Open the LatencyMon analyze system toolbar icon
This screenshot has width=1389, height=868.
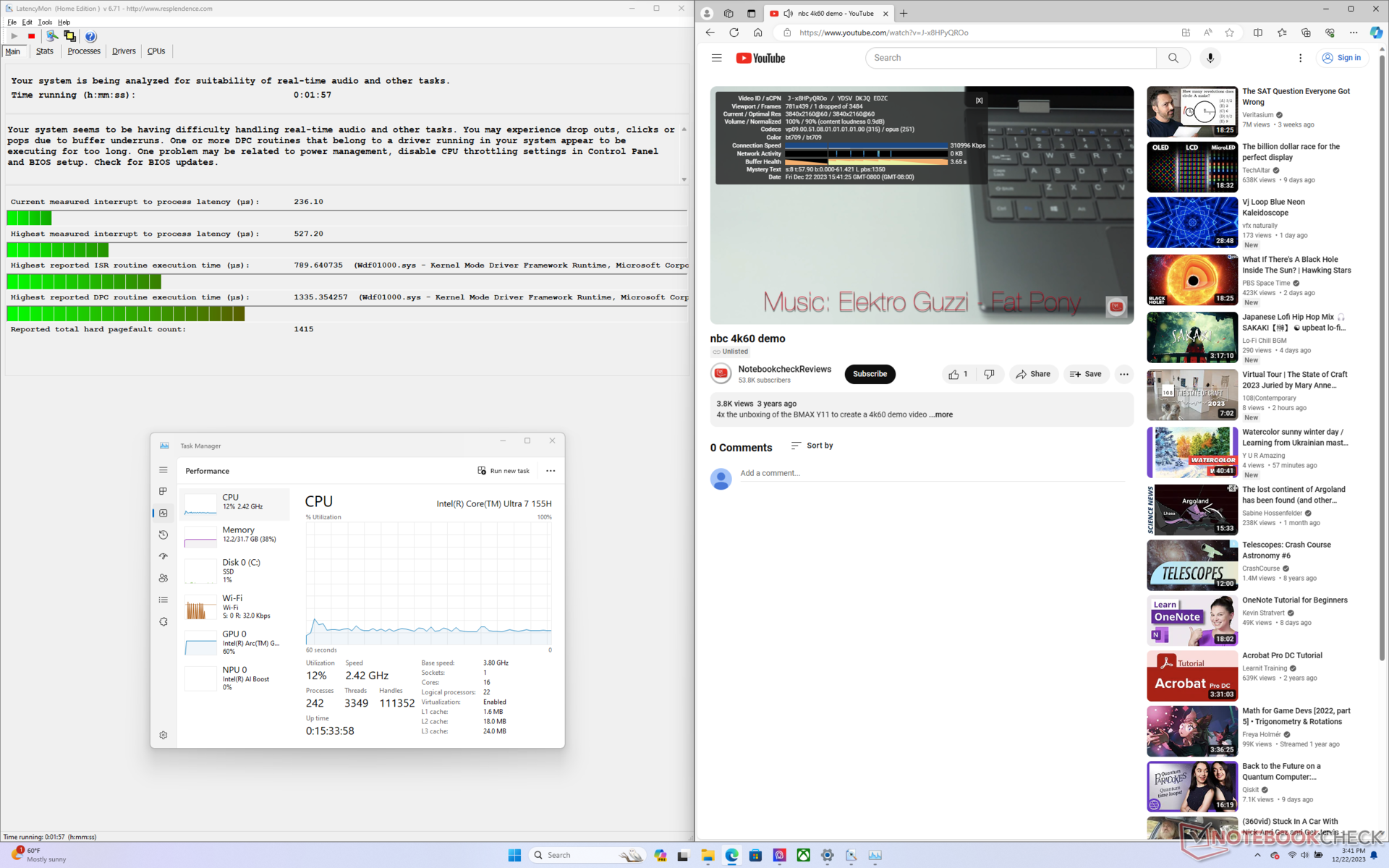[52, 36]
